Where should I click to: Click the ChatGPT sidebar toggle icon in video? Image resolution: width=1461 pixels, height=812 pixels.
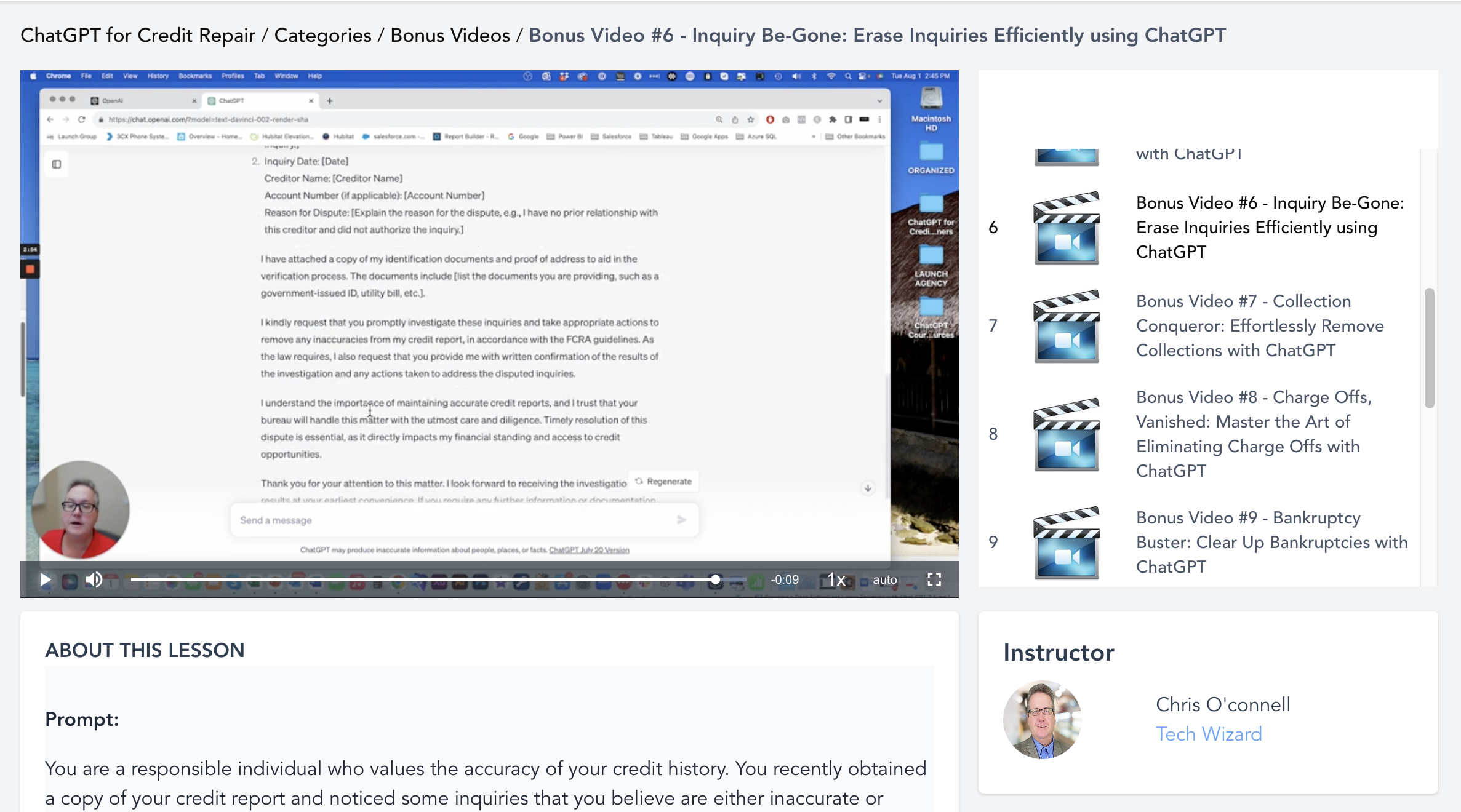tap(57, 164)
